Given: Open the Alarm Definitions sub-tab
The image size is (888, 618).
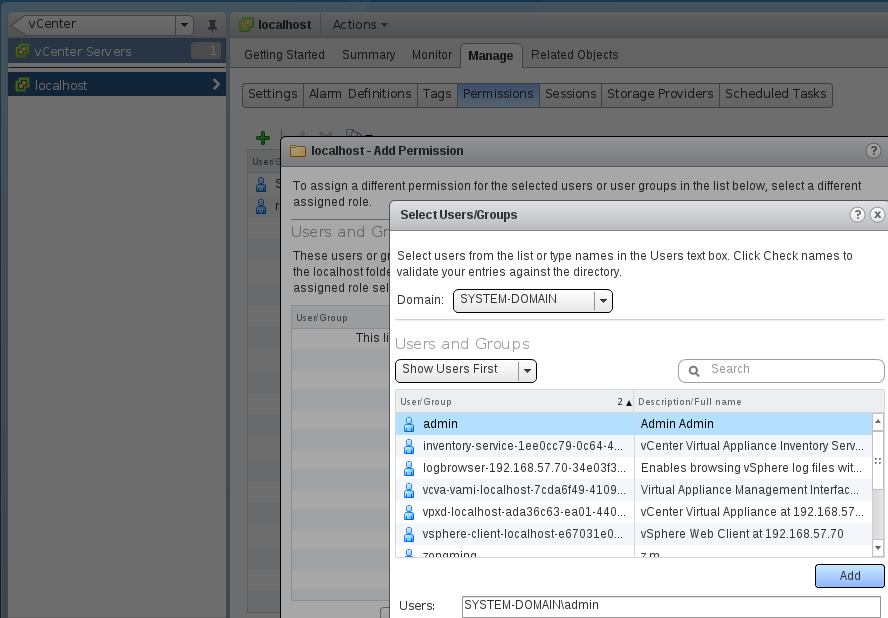Looking at the screenshot, I should [x=360, y=94].
